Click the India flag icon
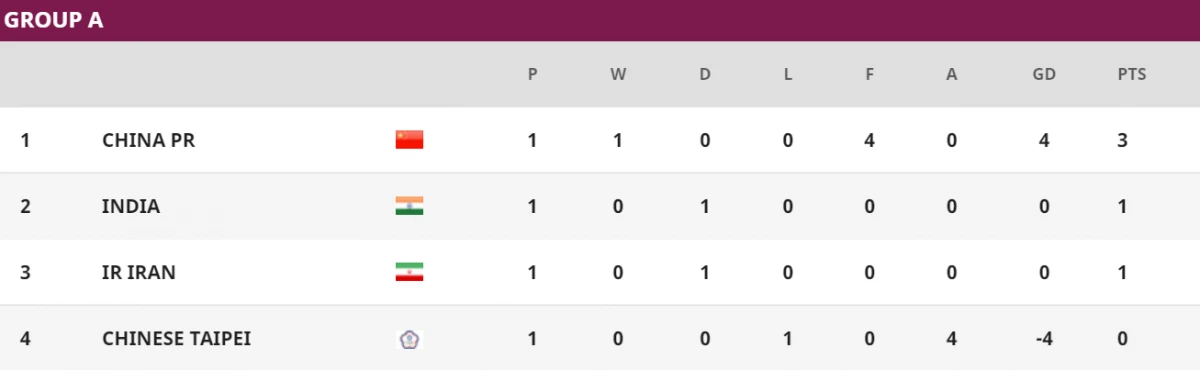 click(409, 206)
